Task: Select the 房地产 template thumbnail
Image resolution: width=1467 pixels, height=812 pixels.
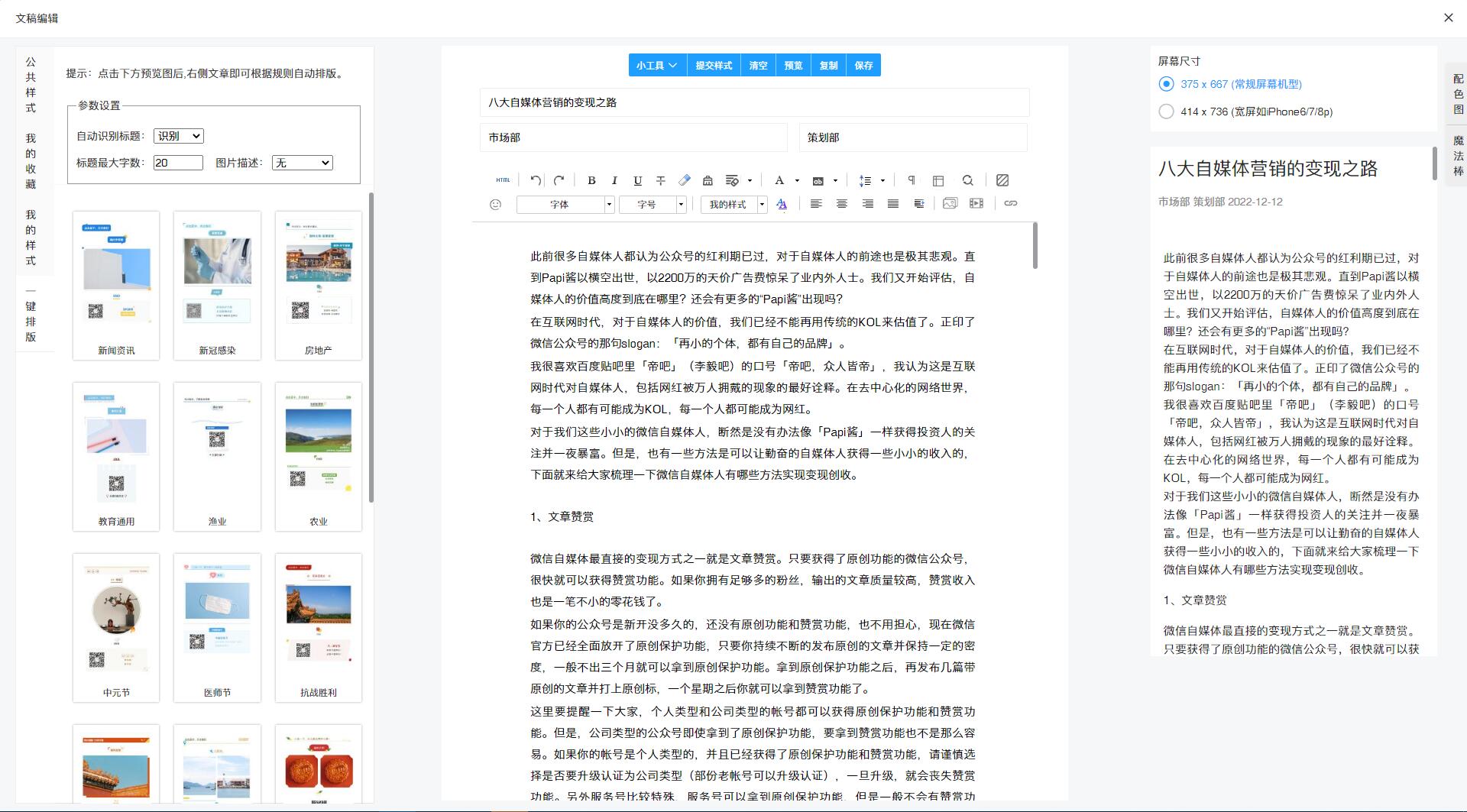Action: [318, 285]
